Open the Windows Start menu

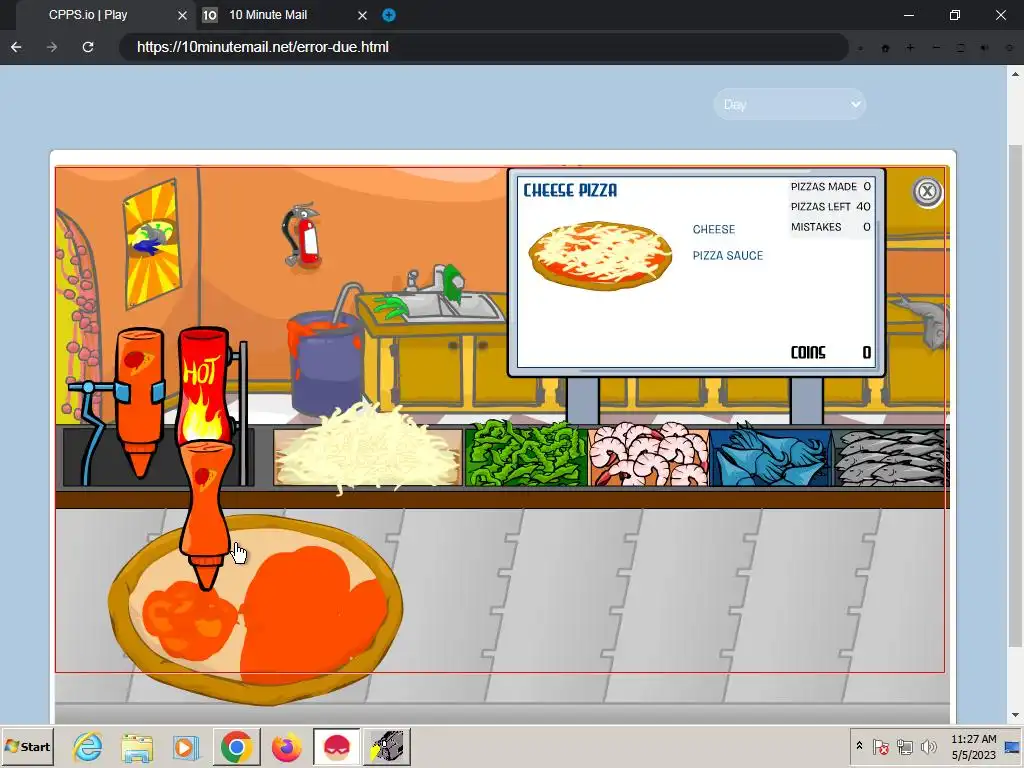coord(27,746)
